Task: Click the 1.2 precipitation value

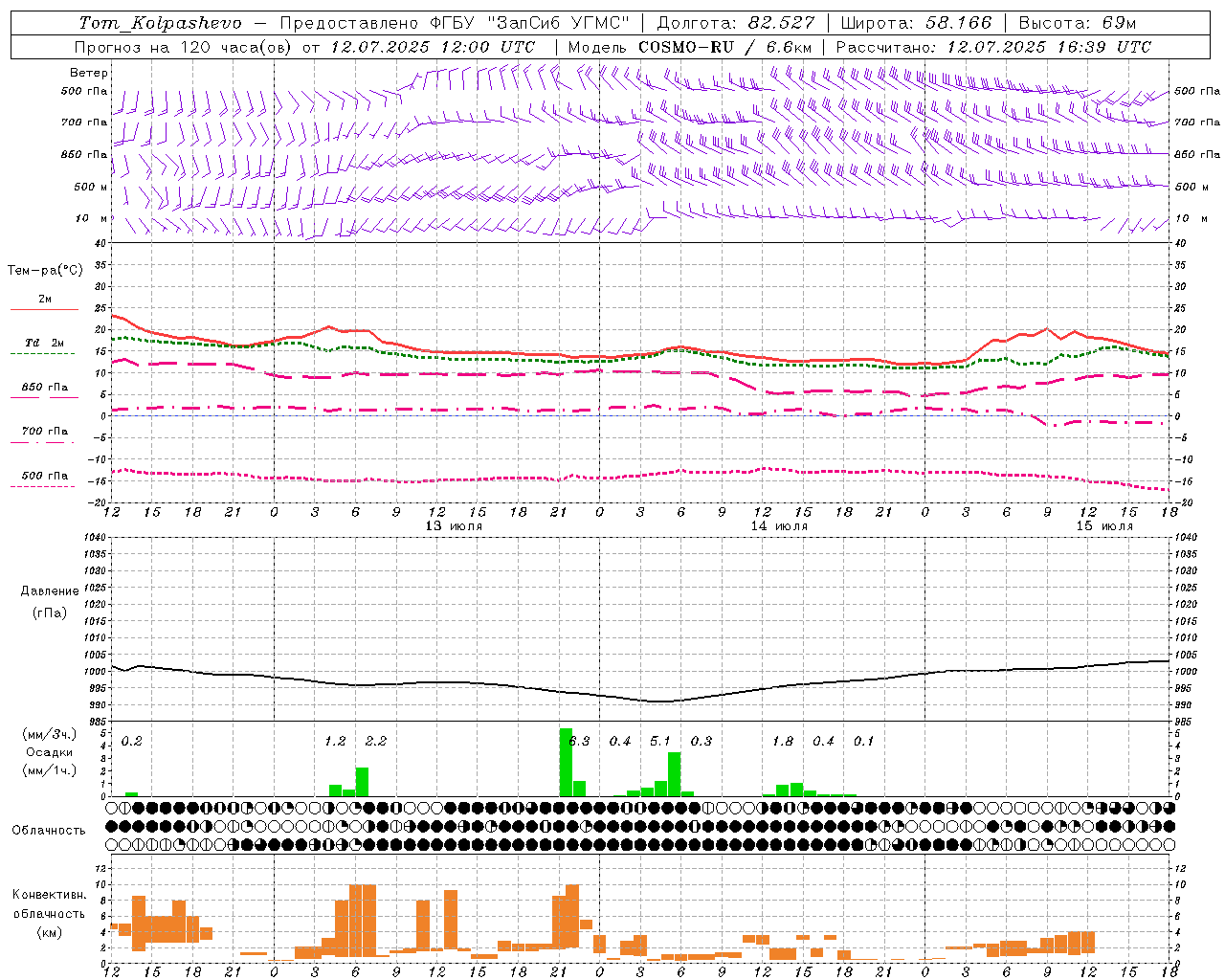Action: (x=335, y=742)
